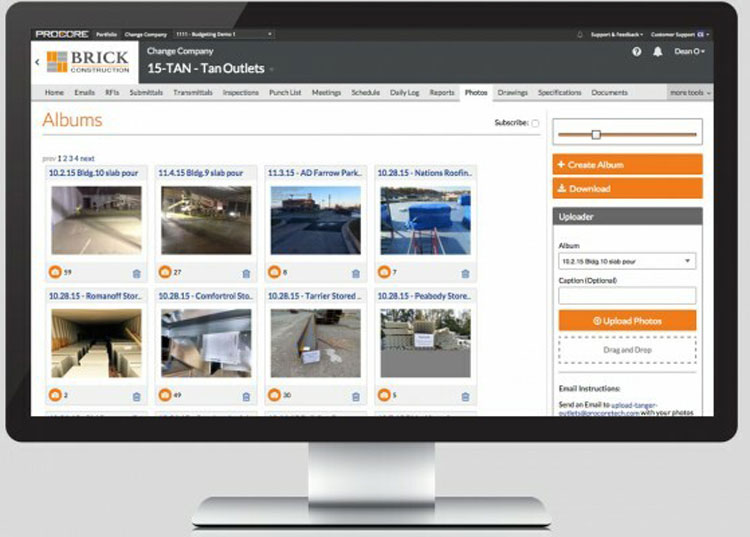
Task: Click the Drag and Drop upload area
Action: (627, 350)
